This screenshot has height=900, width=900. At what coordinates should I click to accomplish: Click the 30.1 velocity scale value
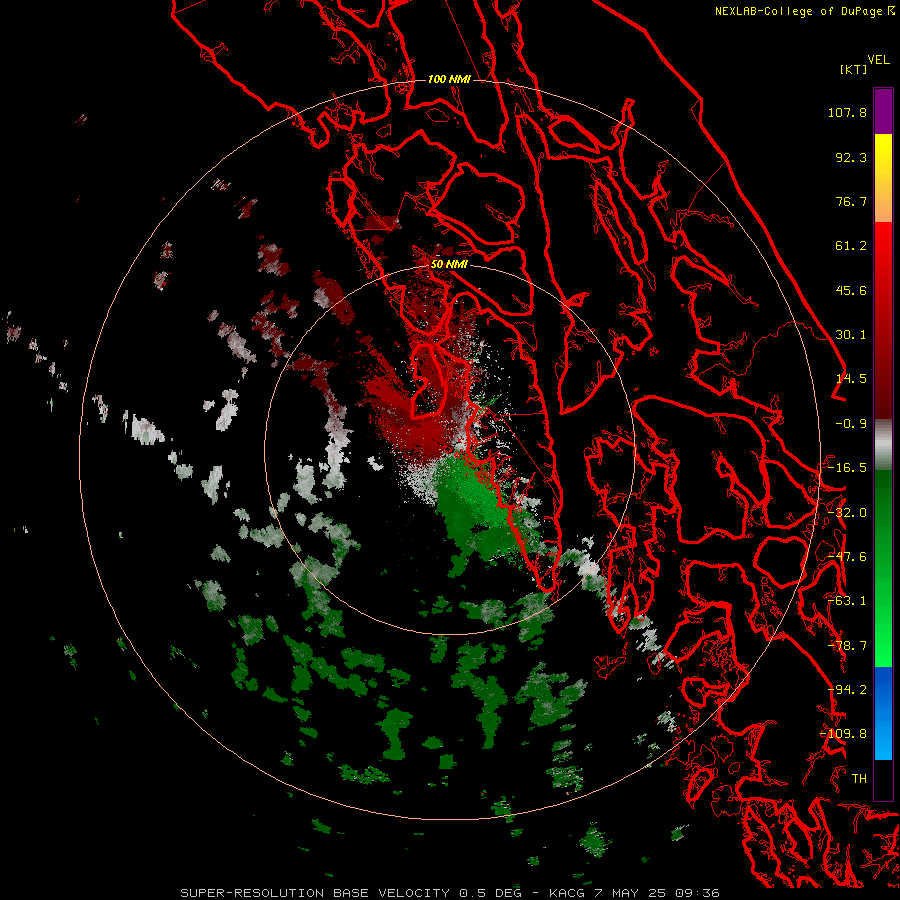coord(851,335)
